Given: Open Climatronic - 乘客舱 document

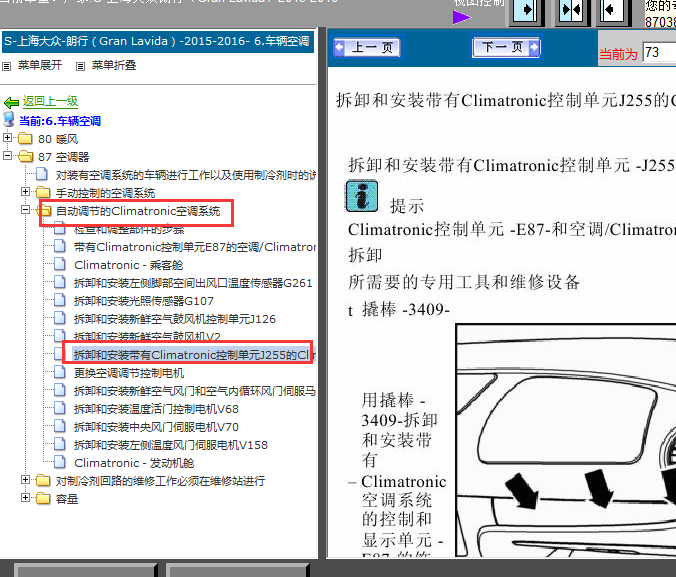Looking at the screenshot, I should (x=128, y=265).
